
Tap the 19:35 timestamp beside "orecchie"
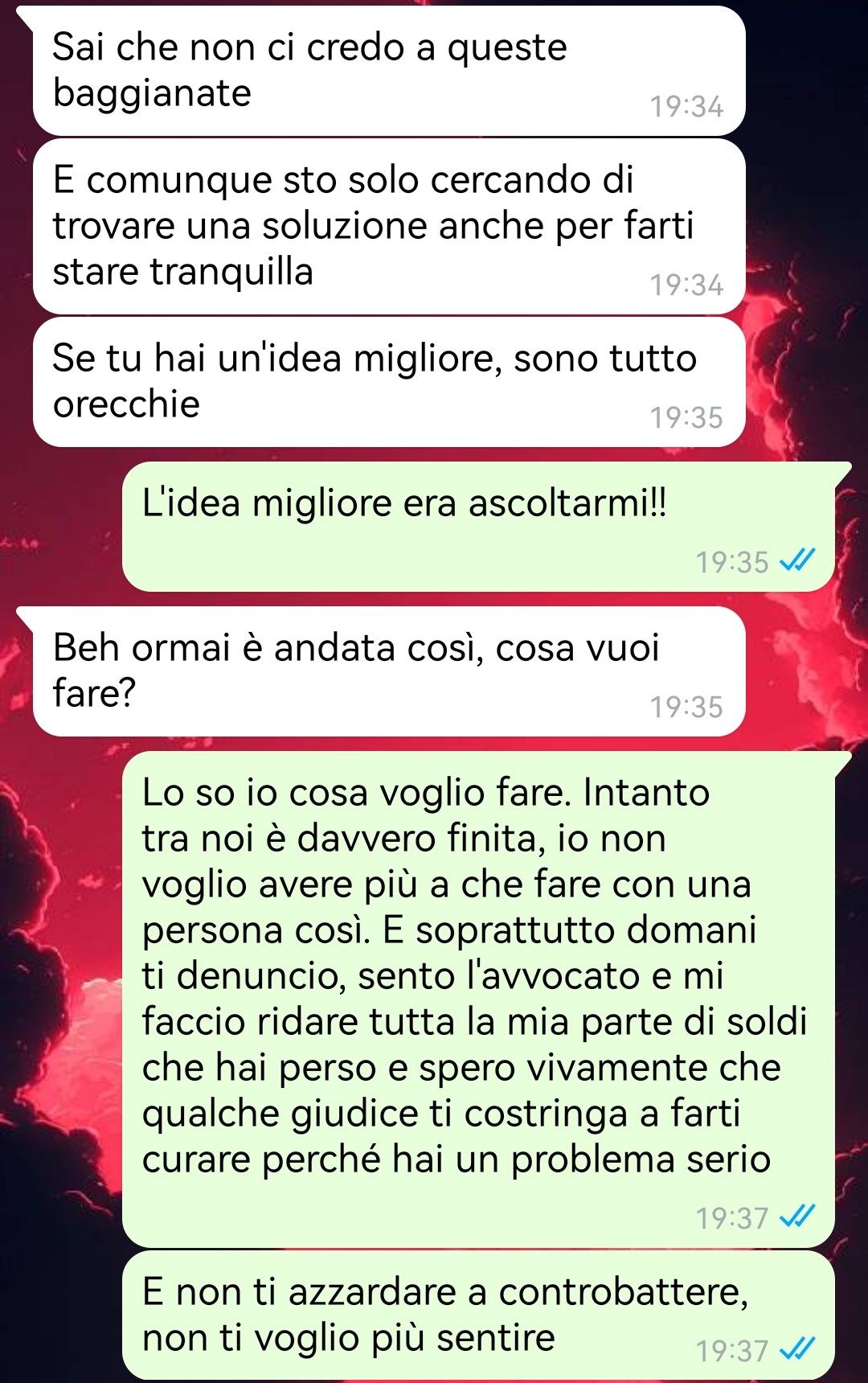(x=686, y=418)
